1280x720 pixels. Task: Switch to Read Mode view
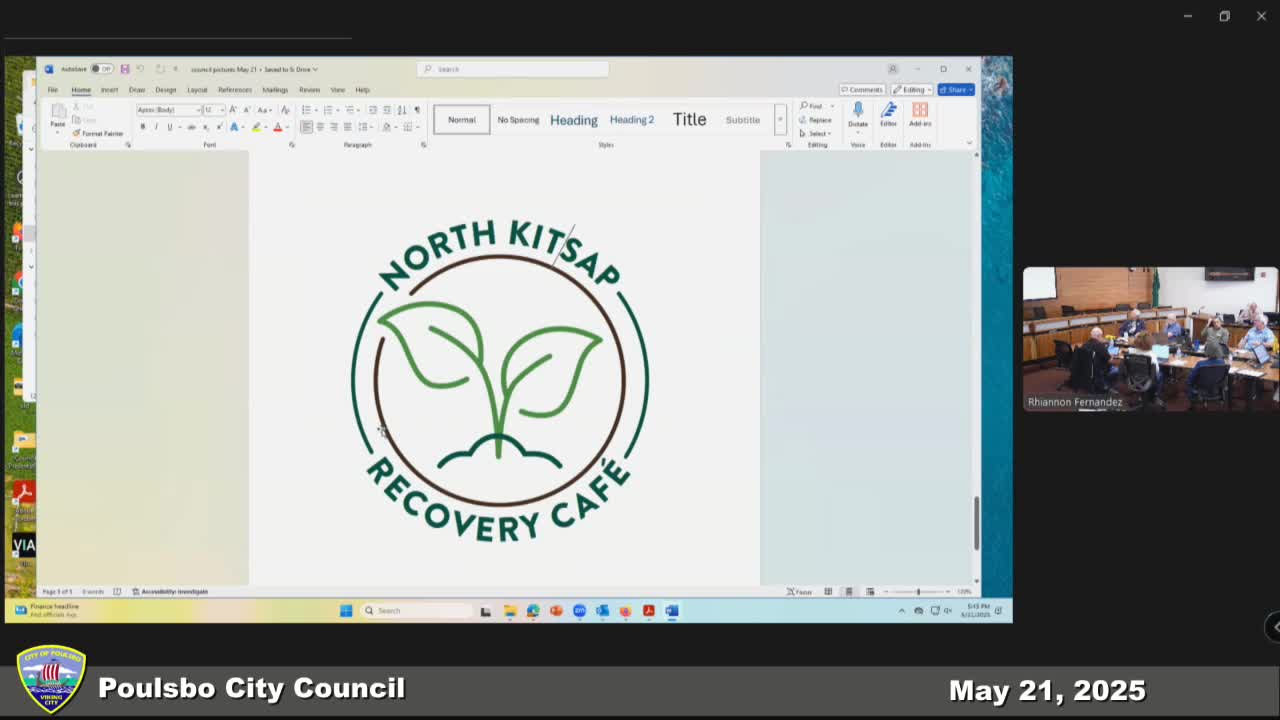(x=828, y=592)
